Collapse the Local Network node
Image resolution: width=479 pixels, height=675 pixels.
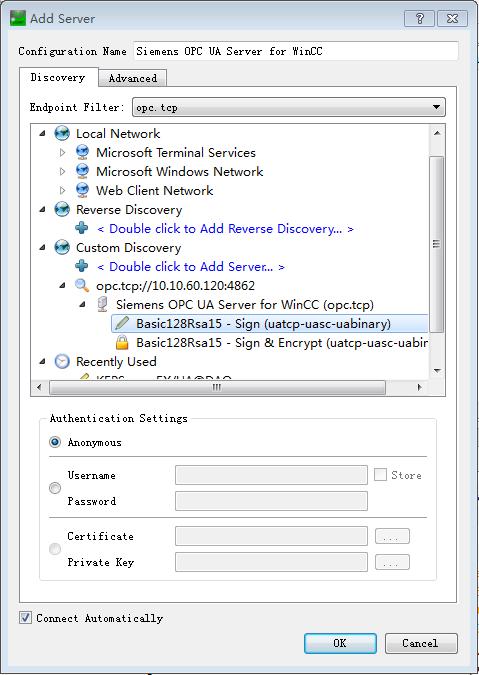click(42, 134)
